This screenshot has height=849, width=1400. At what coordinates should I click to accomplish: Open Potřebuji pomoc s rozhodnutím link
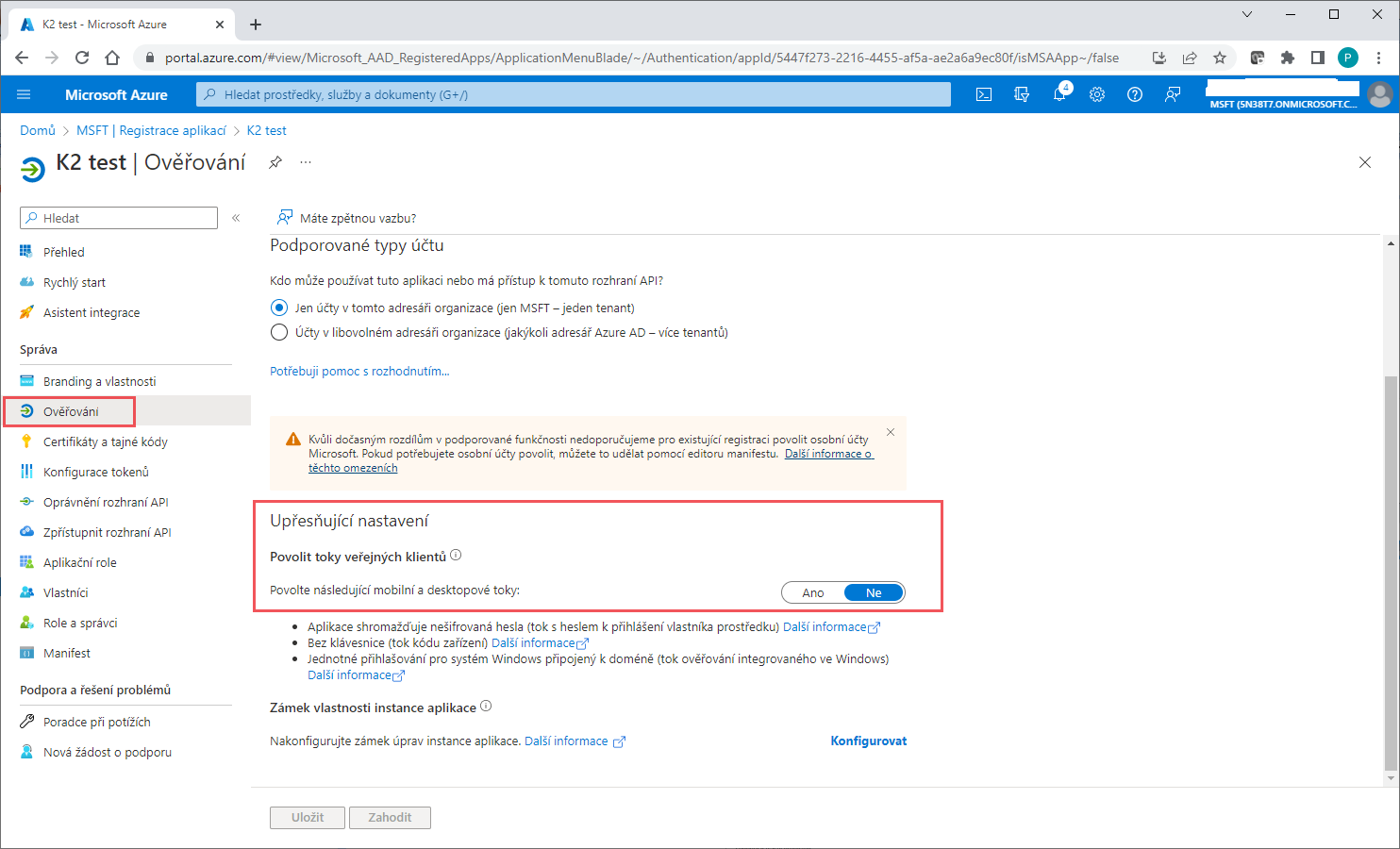point(359,371)
